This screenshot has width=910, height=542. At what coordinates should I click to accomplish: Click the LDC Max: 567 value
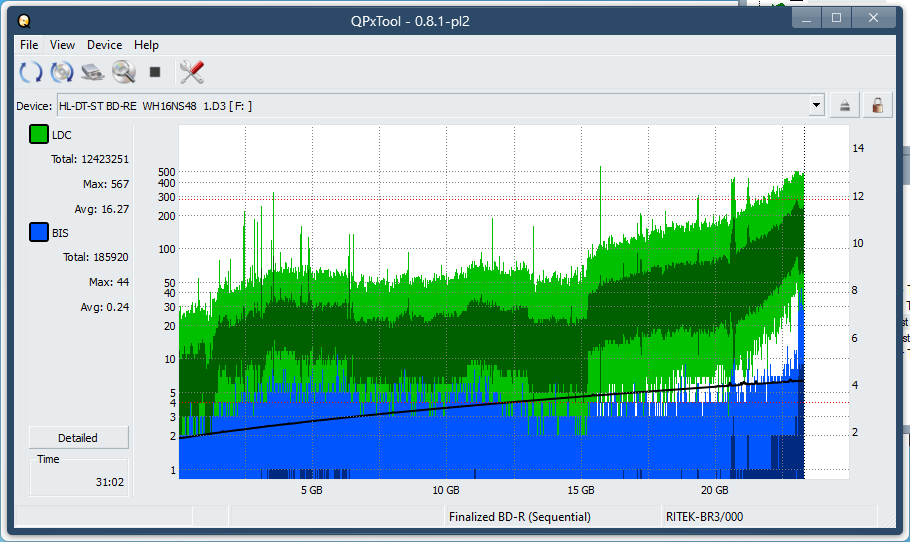[x=106, y=184]
